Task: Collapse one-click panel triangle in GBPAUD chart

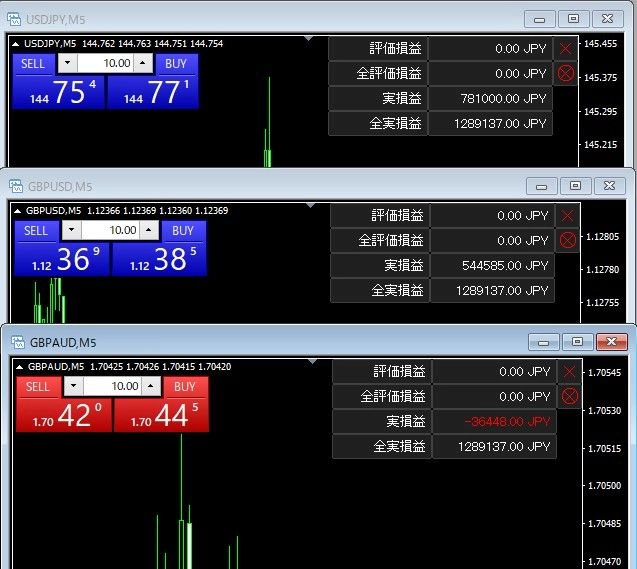Action: 20,367
